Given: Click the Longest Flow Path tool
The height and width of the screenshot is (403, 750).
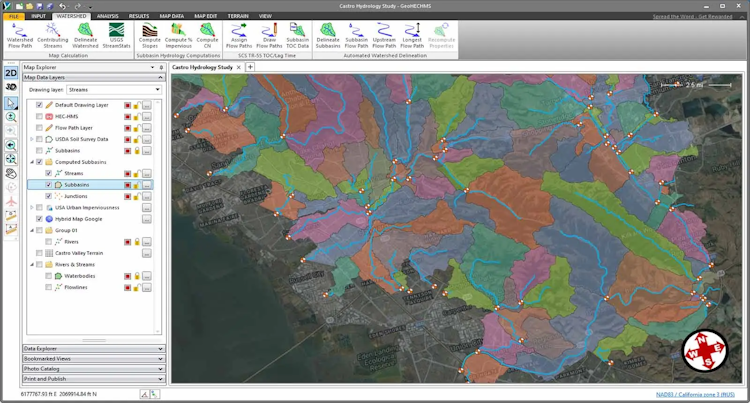Looking at the screenshot, I should click(412, 35).
